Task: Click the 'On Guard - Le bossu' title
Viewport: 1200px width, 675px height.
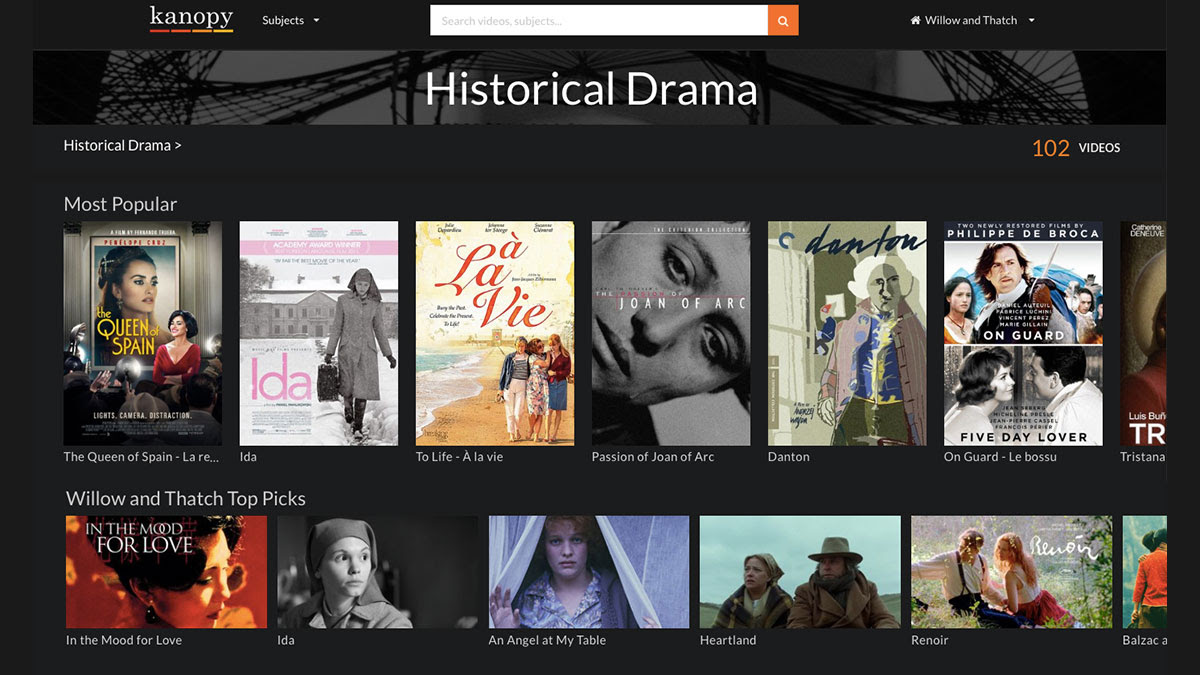Action: coord(1000,457)
